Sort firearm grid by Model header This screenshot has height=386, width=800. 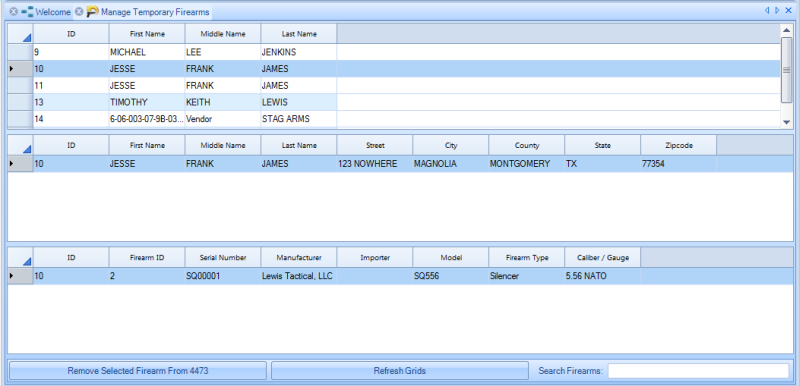[x=451, y=258]
